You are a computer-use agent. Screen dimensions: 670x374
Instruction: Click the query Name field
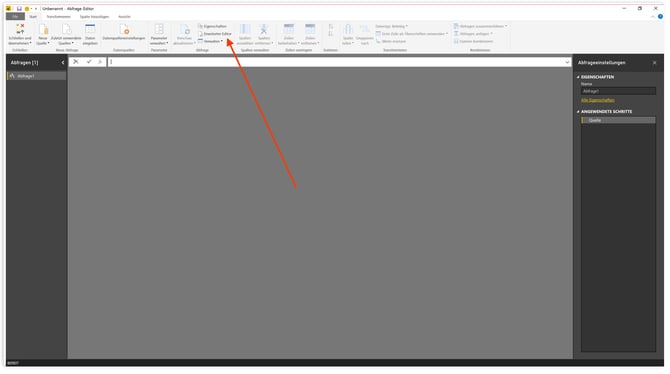click(618, 91)
